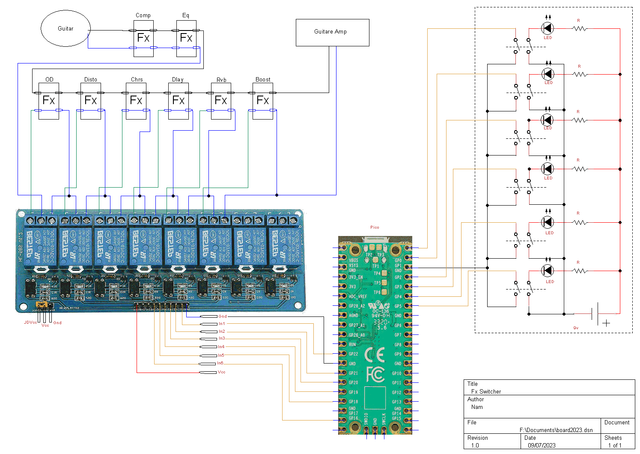Image resolution: width=640 pixels, height=454 pixels.
Task: Click the 'File' field label
Action: (472, 422)
